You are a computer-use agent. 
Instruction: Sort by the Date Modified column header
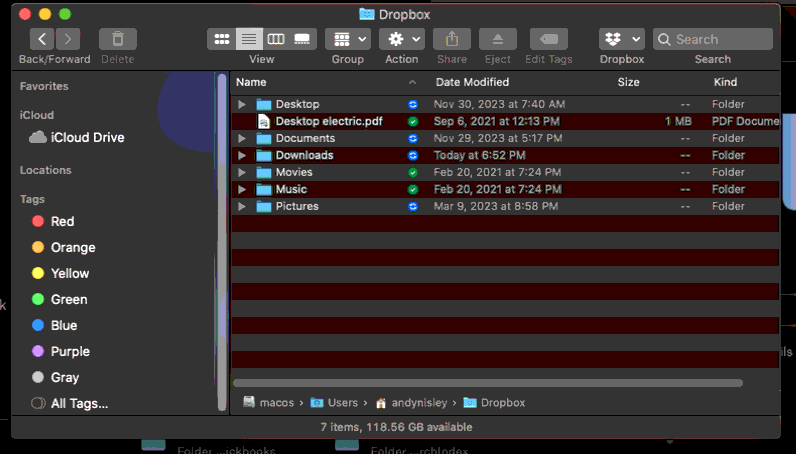coord(472,82)
